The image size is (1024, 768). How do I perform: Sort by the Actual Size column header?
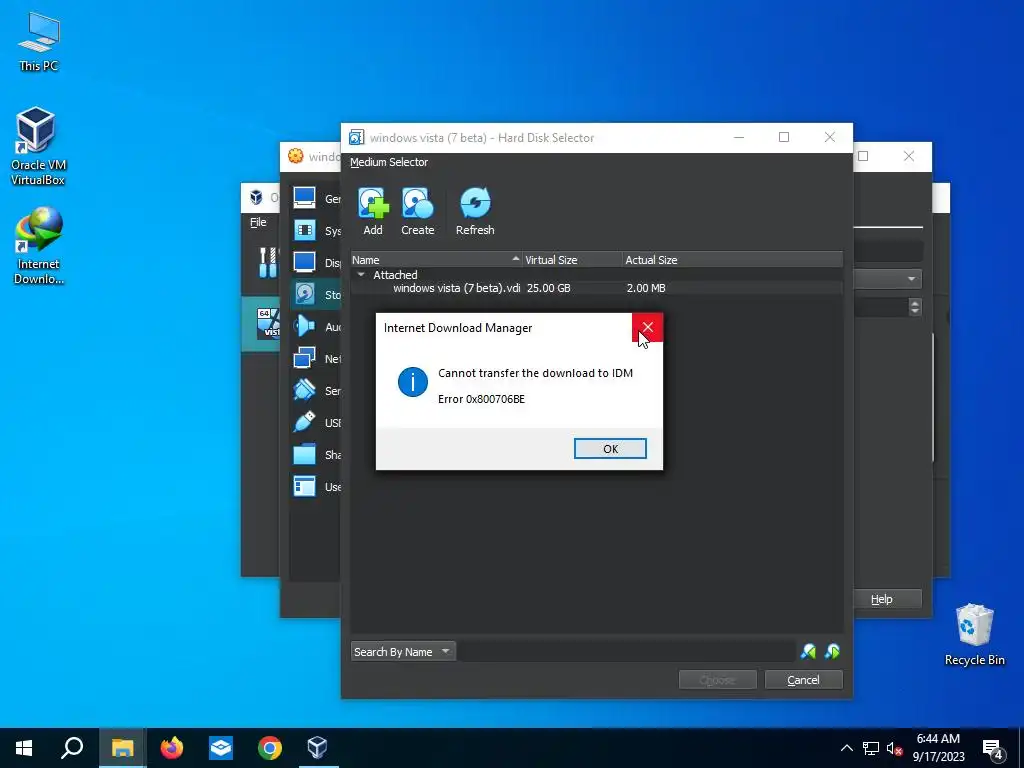733,260
